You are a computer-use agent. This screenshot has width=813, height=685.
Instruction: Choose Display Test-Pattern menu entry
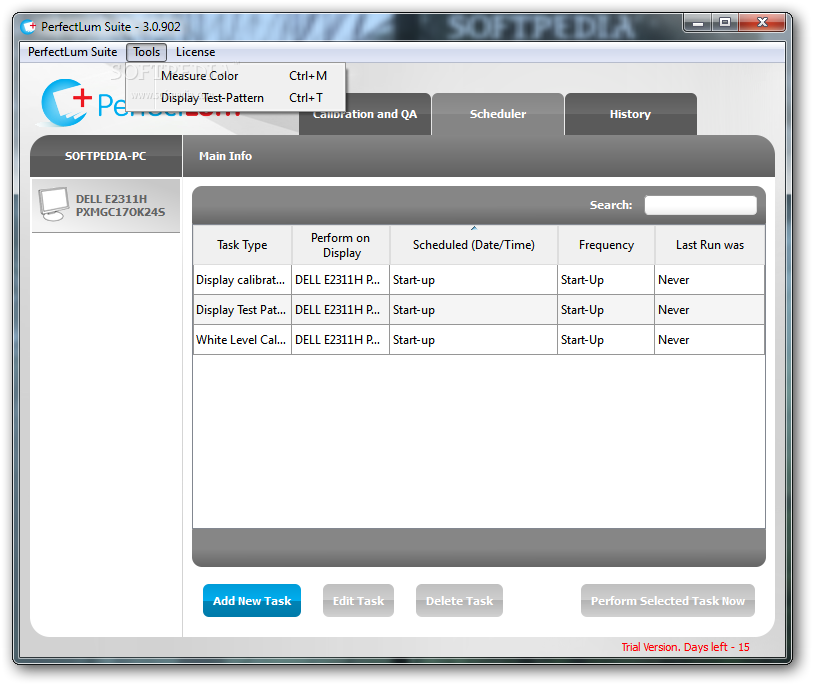click(236, 98)
